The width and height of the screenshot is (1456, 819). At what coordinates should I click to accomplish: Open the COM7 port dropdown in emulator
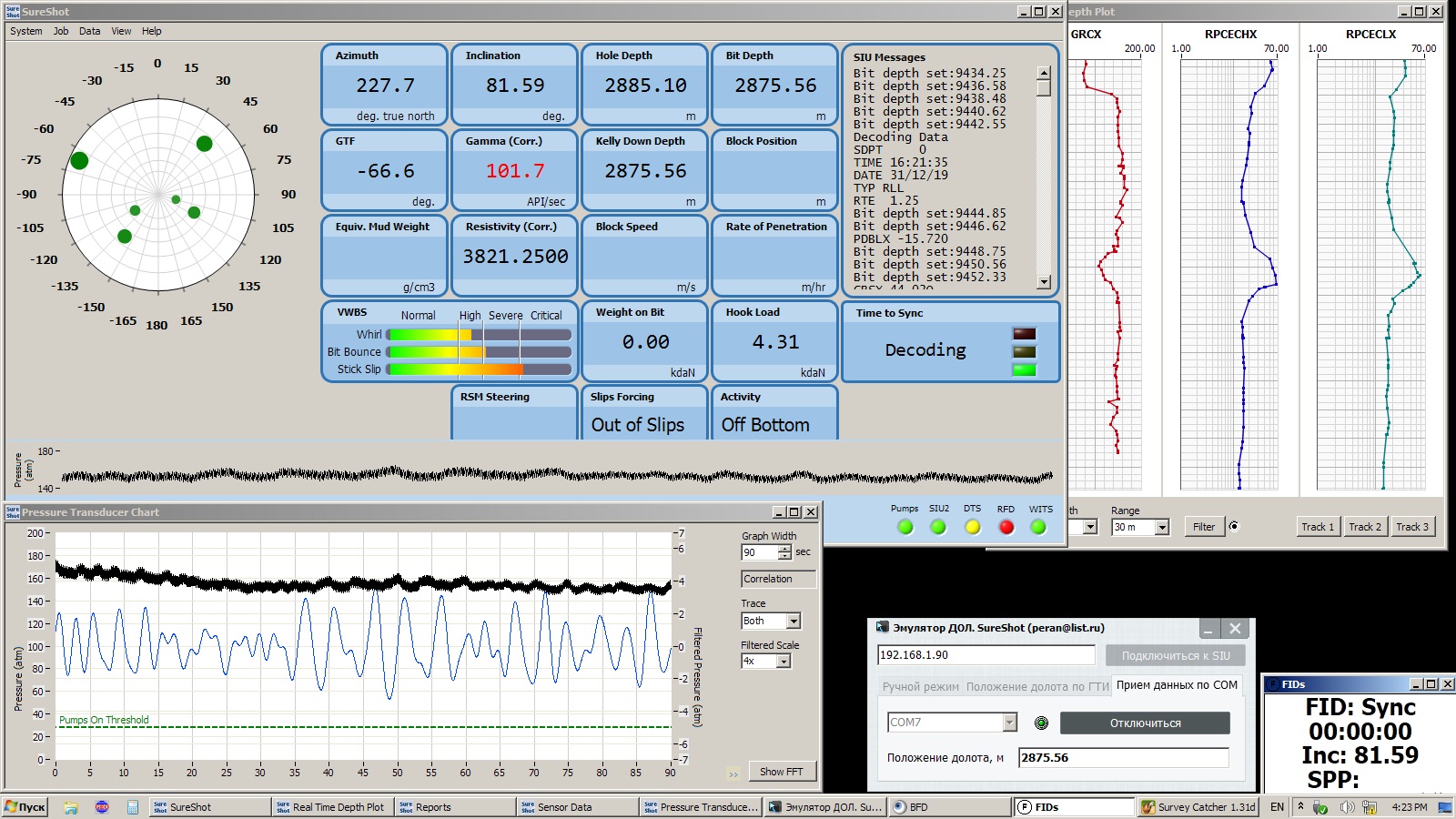[x=1009, y=723]
